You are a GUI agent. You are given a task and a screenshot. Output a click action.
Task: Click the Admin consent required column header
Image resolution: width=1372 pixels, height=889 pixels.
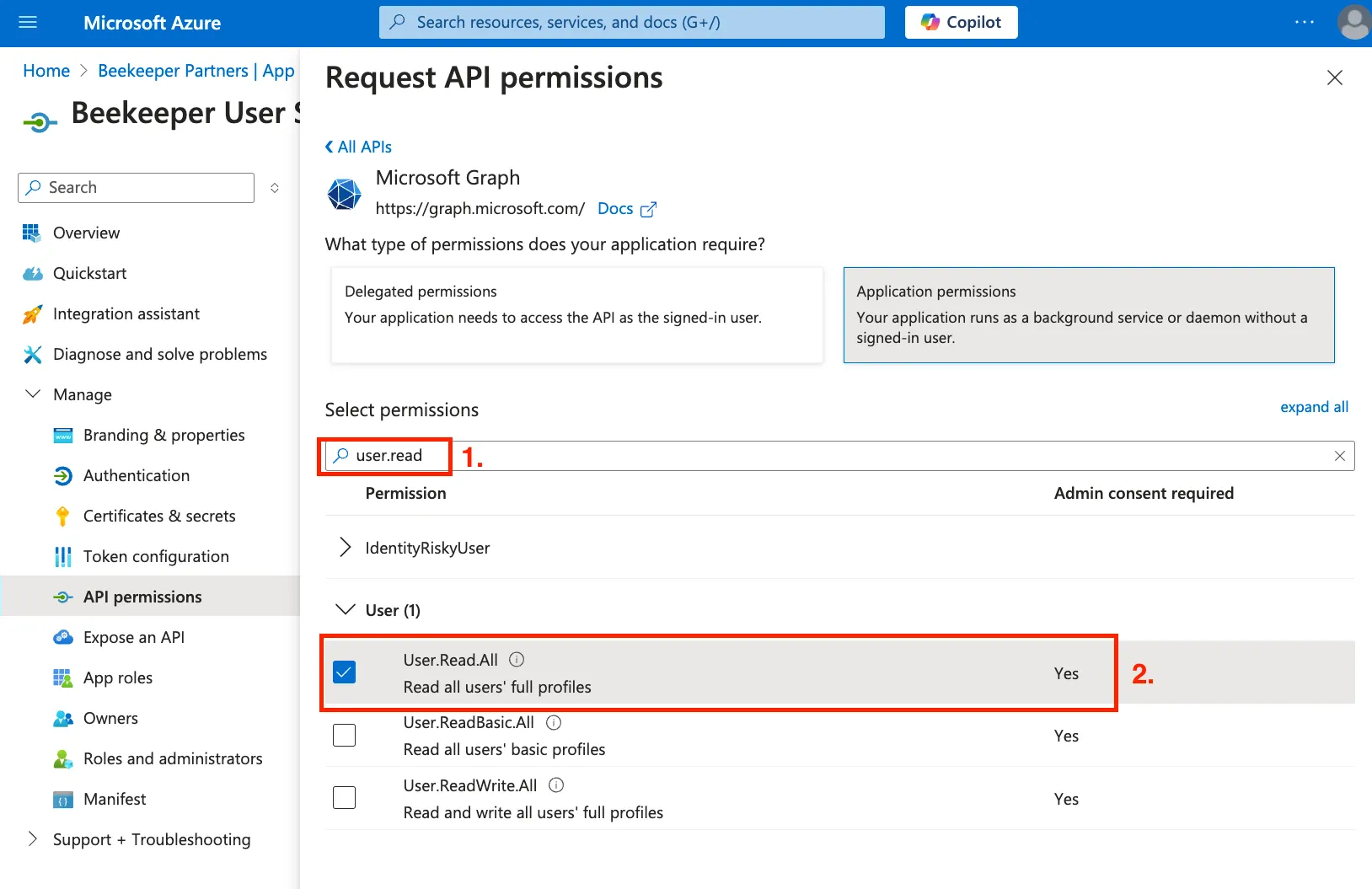pyautogui.click(x=1144, y=494)
